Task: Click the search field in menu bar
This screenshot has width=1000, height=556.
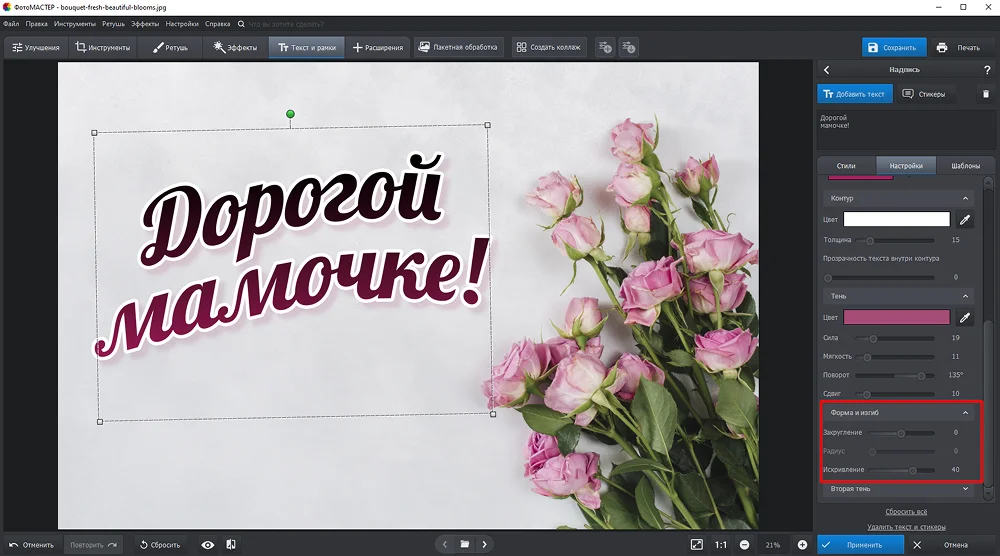Action: [286, 24]
